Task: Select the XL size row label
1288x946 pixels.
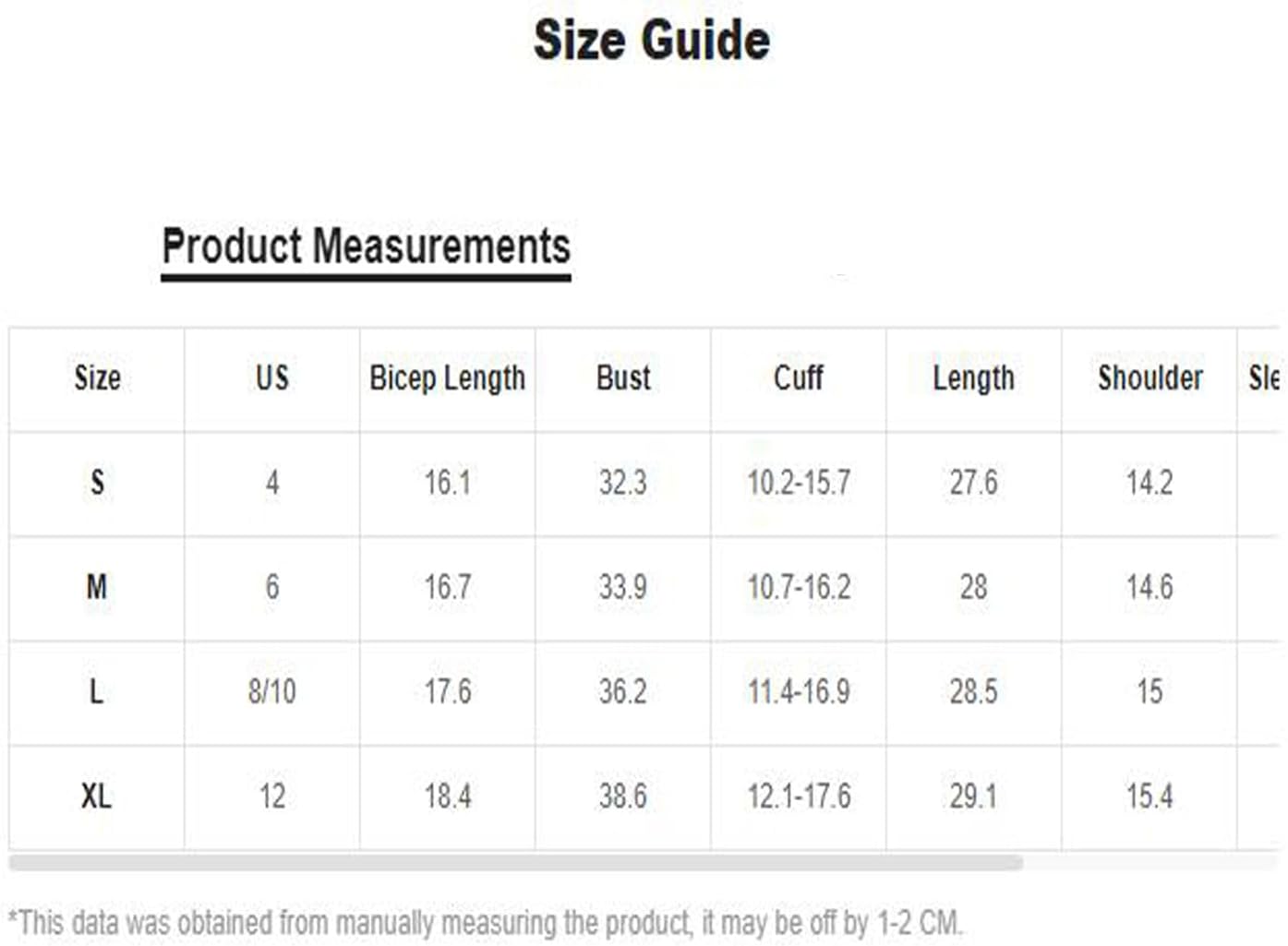Action: (97, 796)
